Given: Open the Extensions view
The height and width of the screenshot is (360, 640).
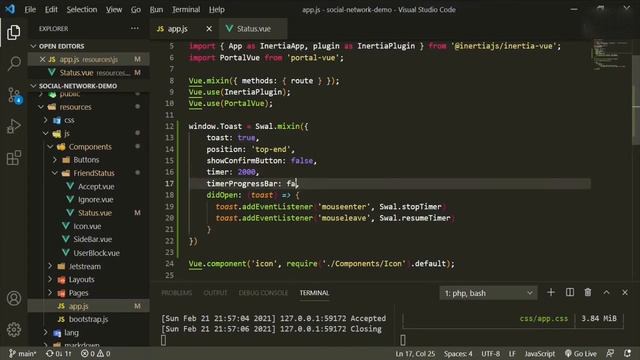Looking at the screenshot, I should 13,158.
